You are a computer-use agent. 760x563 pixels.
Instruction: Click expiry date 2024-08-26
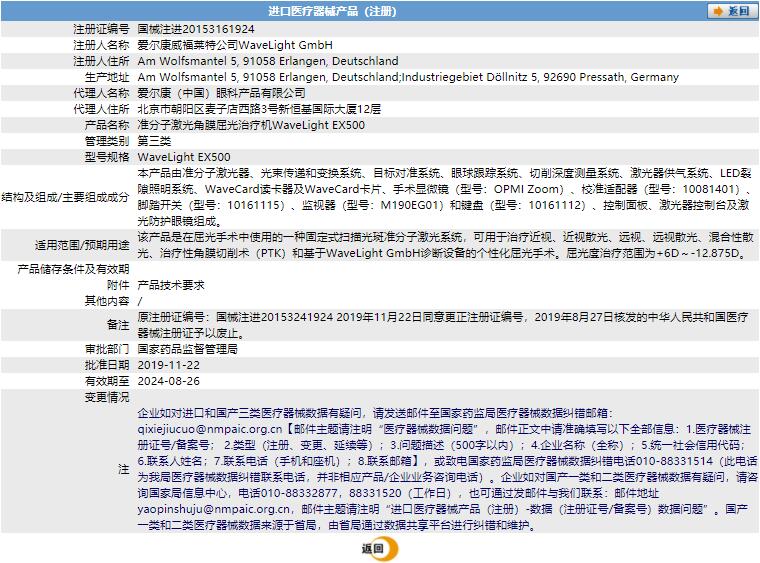pyautogui.click(x=169, y=381)
